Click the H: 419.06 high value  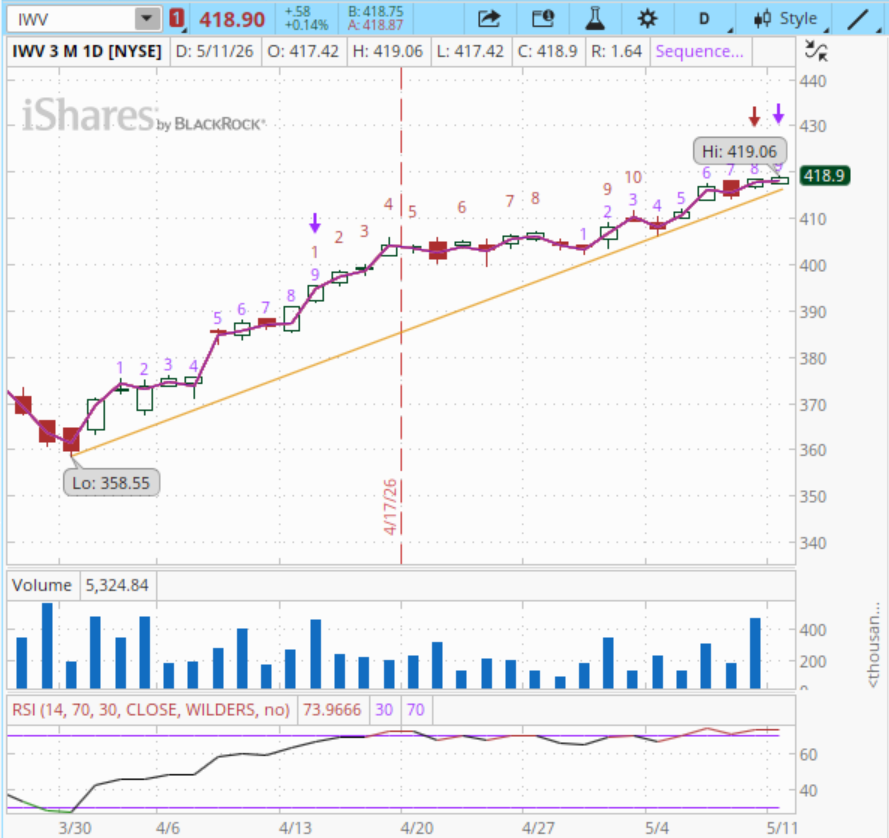pos(388,52)
